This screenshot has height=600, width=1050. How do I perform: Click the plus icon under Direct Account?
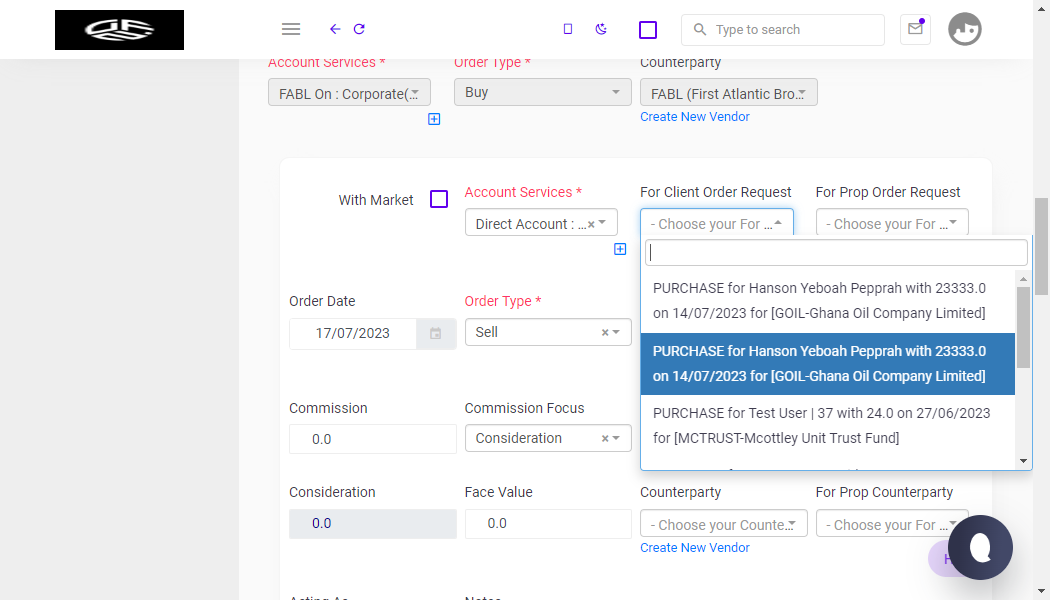(620, 249)
